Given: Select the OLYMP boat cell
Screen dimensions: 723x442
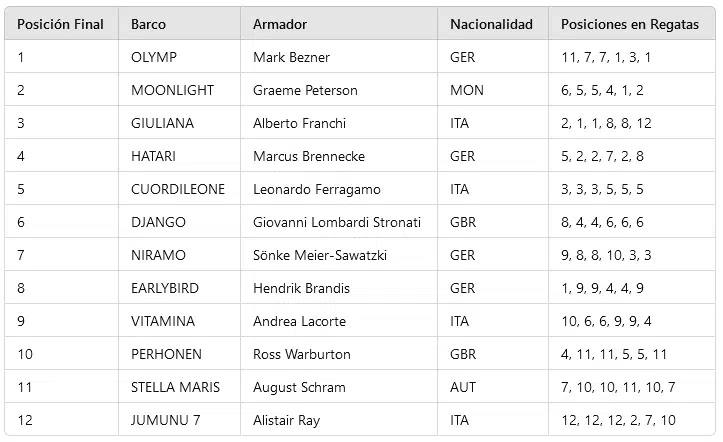Looking at the screenshot, I should click(x=153, y=57).
